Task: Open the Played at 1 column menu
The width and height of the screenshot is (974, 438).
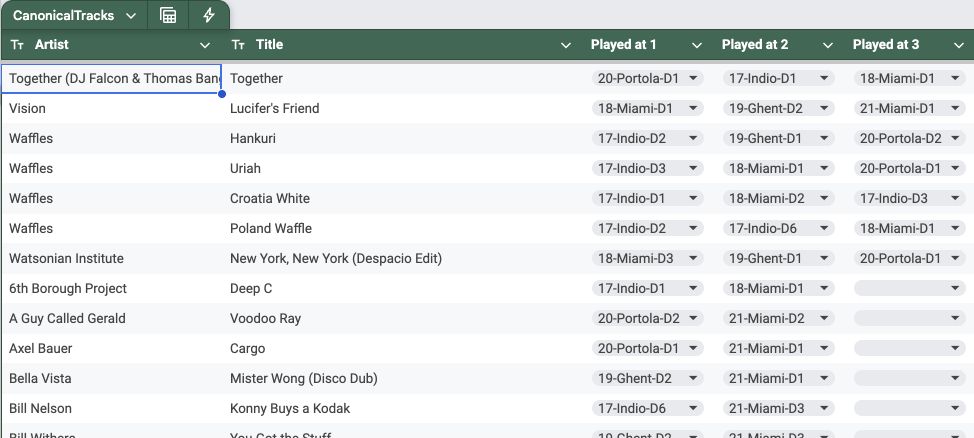Action: pyautogui.click(x=697, y=45)
